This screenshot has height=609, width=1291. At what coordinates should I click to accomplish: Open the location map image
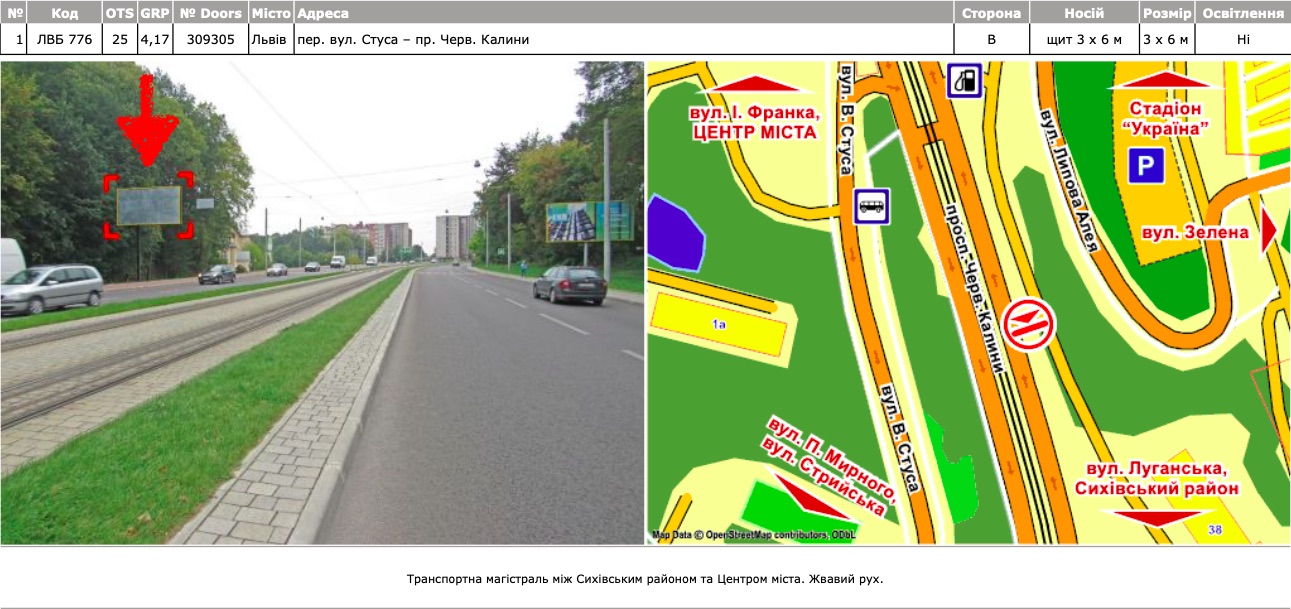click(968, 303)
